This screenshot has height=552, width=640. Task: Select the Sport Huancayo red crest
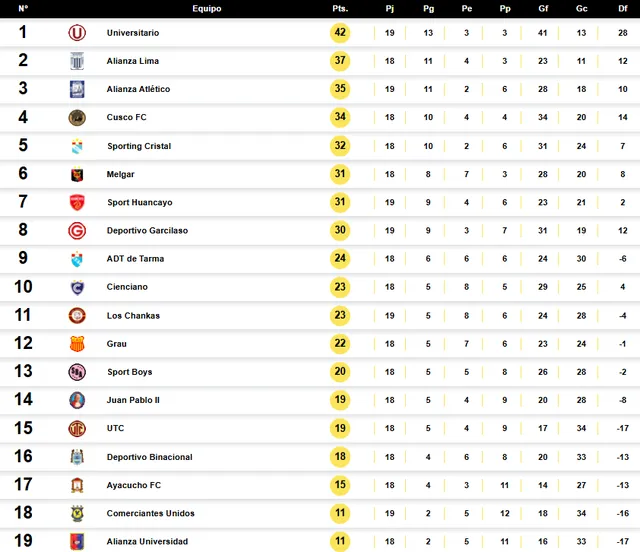tap(77, 203)
